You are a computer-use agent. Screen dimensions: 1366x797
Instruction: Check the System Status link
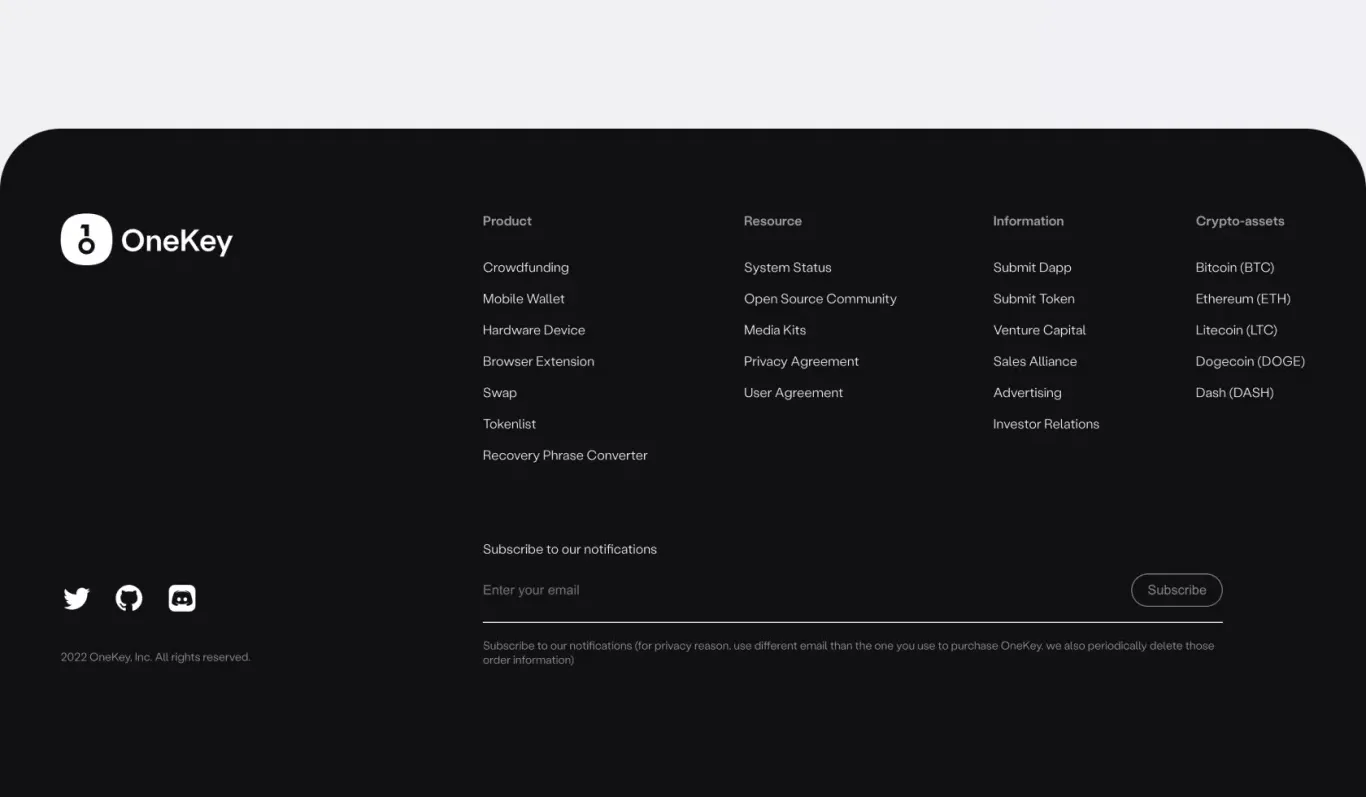pos(788,268)
